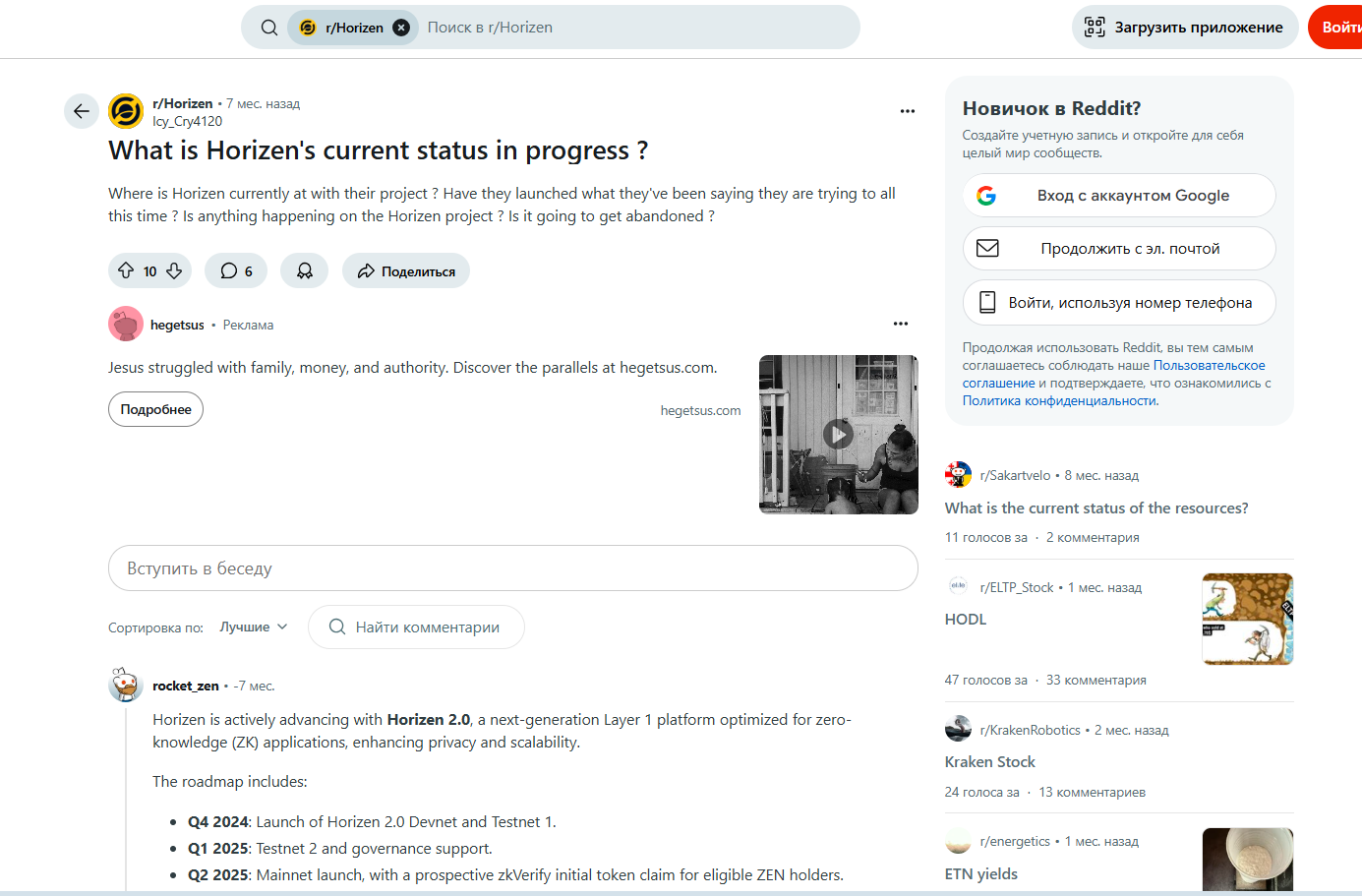Open the 'Лучшие' sort dropdown
Viewport: 1362px width, 896px height.
click(254, 627)
